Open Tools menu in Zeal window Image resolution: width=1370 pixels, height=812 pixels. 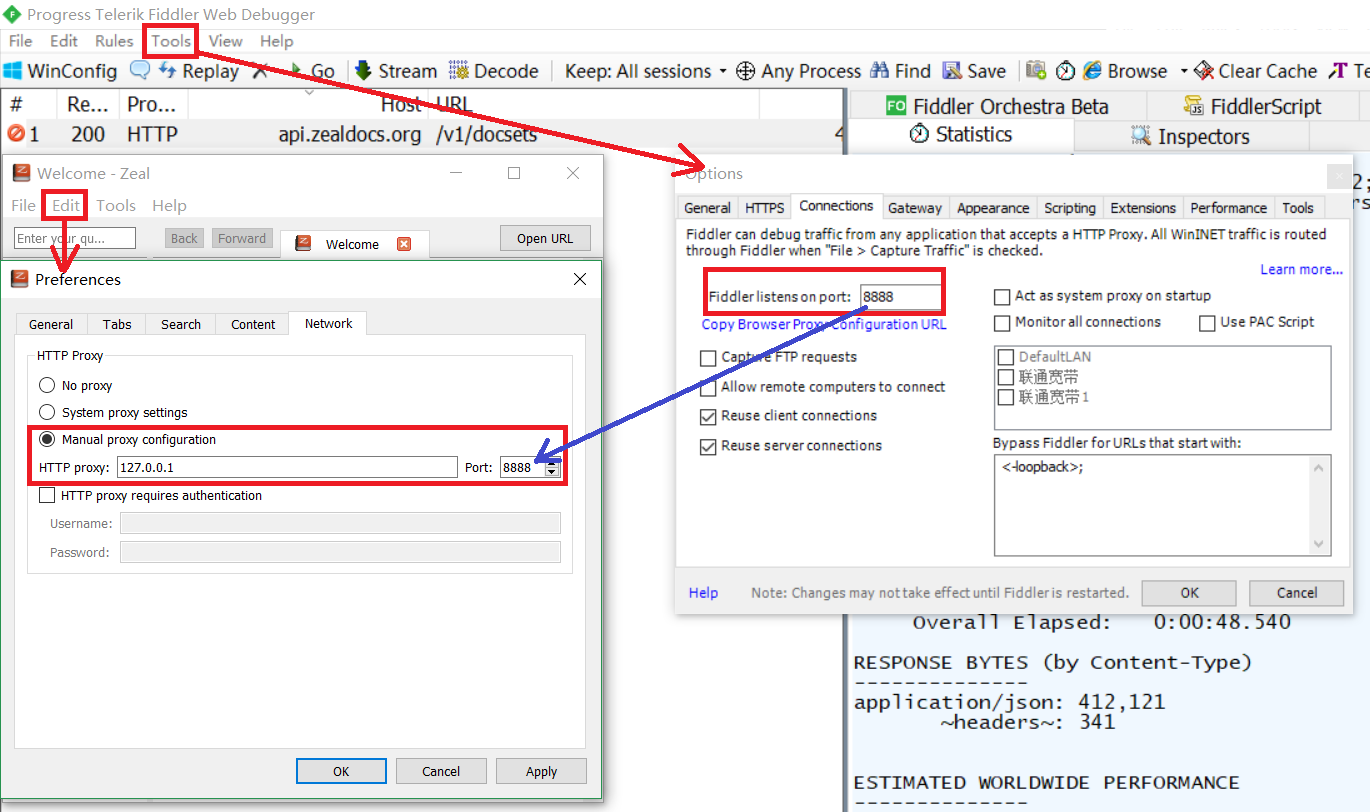pos(116,205)
